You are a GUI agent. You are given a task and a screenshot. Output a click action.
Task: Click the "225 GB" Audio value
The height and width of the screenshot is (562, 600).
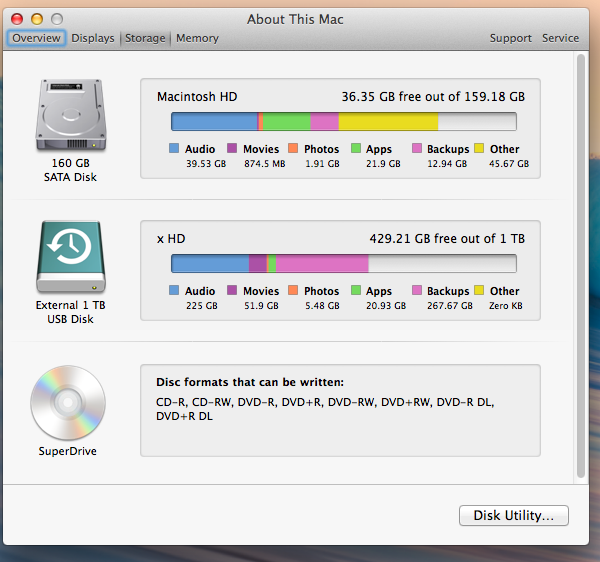[x=202, y=306]
